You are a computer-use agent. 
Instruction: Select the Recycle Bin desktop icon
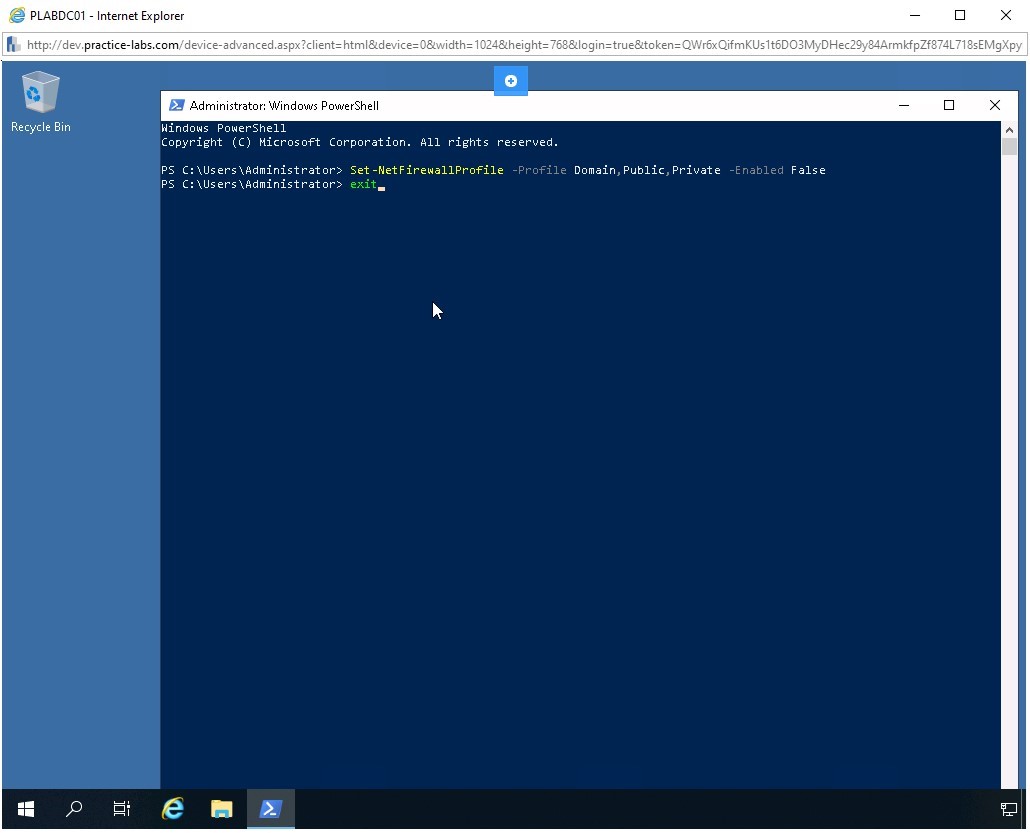[x=40, y=102]
